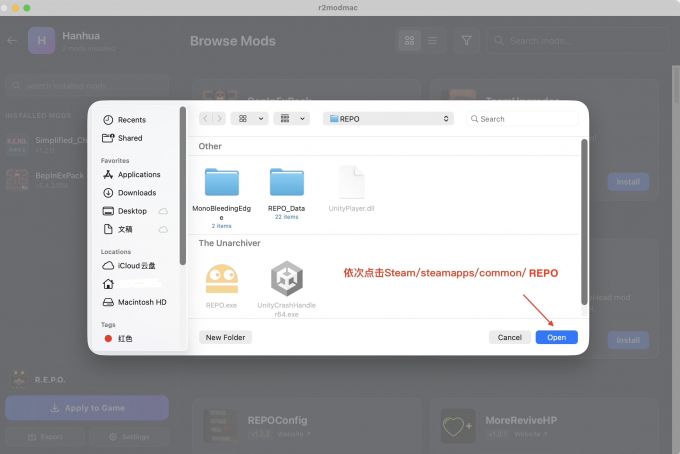Select the R.E.P.O. game entry
Screen dimensions: 680x454
(x=38, y=380)
